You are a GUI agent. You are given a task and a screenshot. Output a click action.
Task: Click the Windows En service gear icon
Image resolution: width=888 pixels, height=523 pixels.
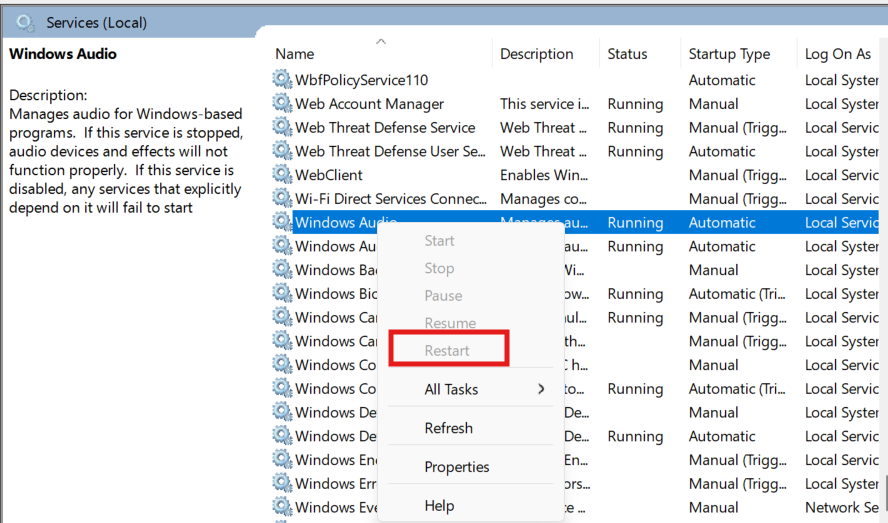(281, 459)
